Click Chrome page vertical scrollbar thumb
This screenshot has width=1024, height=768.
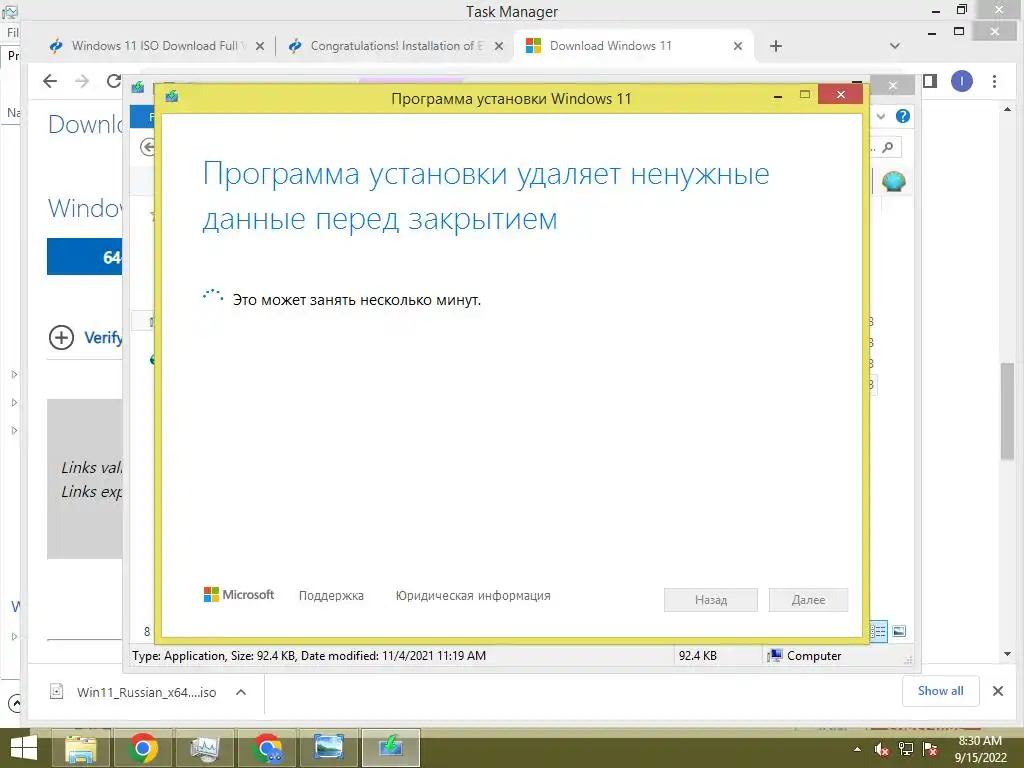pos(1007,411)
